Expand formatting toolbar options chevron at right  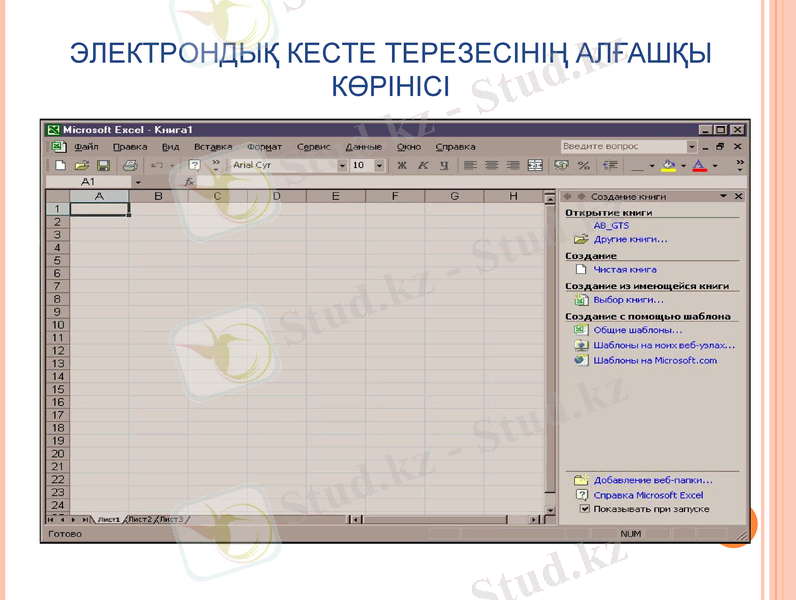click(740, 165)
